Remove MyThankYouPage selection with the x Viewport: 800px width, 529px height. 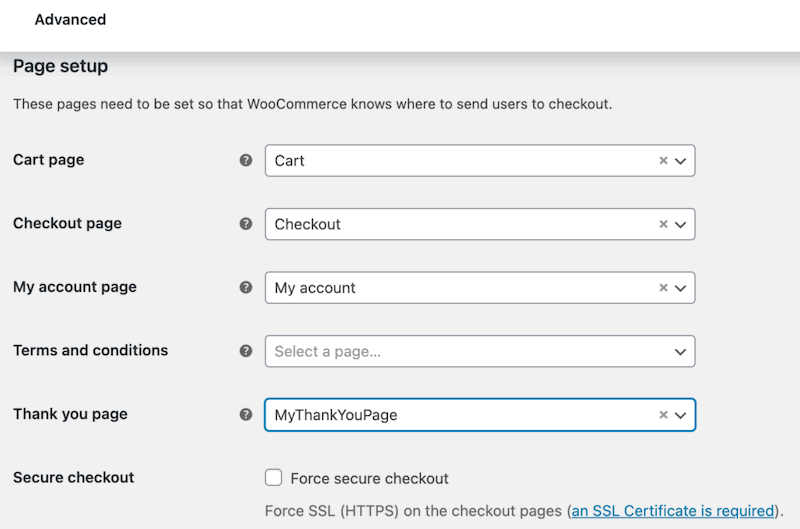(x=663, y=415)
